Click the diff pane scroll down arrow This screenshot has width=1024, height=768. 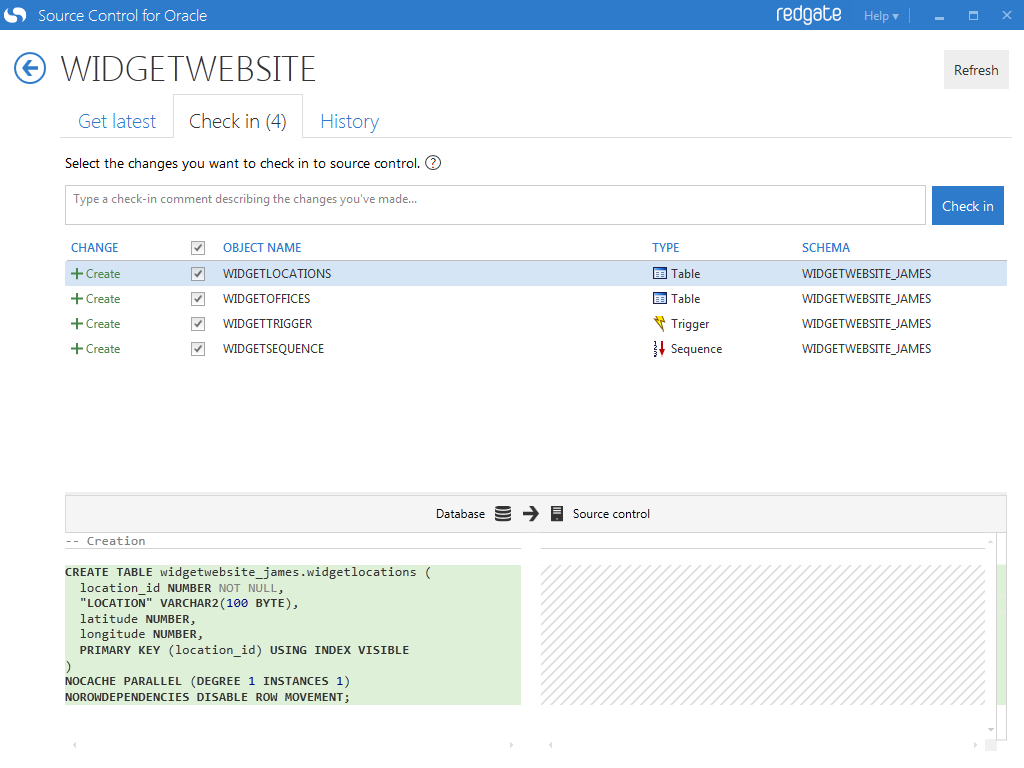991,729
